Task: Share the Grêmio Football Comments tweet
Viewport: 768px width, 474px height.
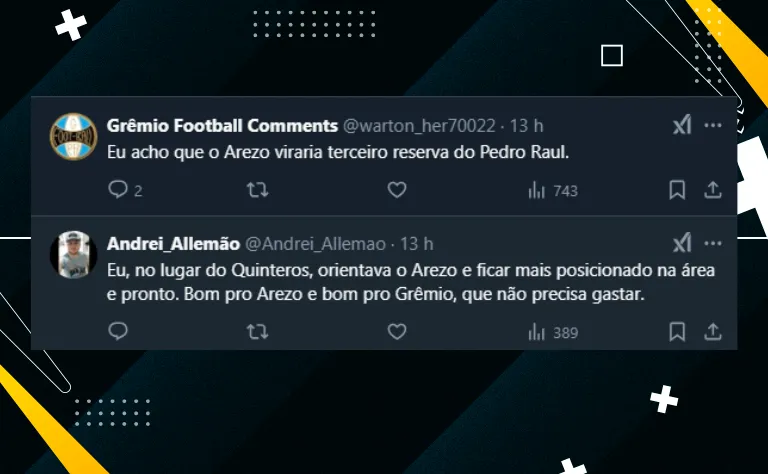Action: pos(713,190)
